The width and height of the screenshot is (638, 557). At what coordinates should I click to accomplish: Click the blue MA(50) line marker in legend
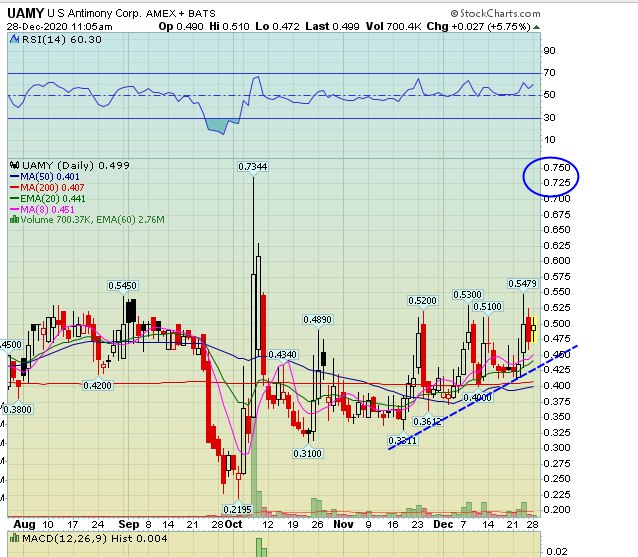(15, 177)
